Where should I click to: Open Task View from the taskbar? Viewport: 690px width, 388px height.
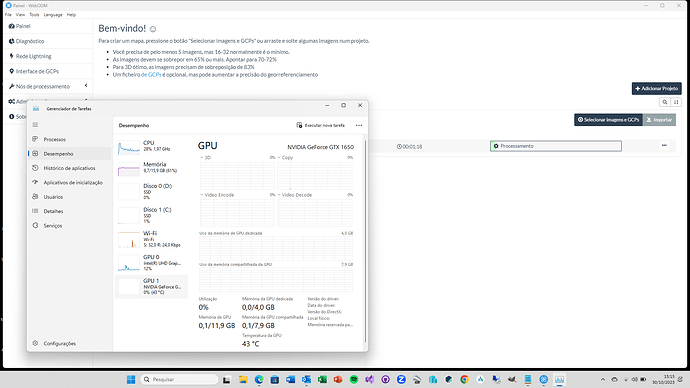pyautogui.click(x=227, y=379)
